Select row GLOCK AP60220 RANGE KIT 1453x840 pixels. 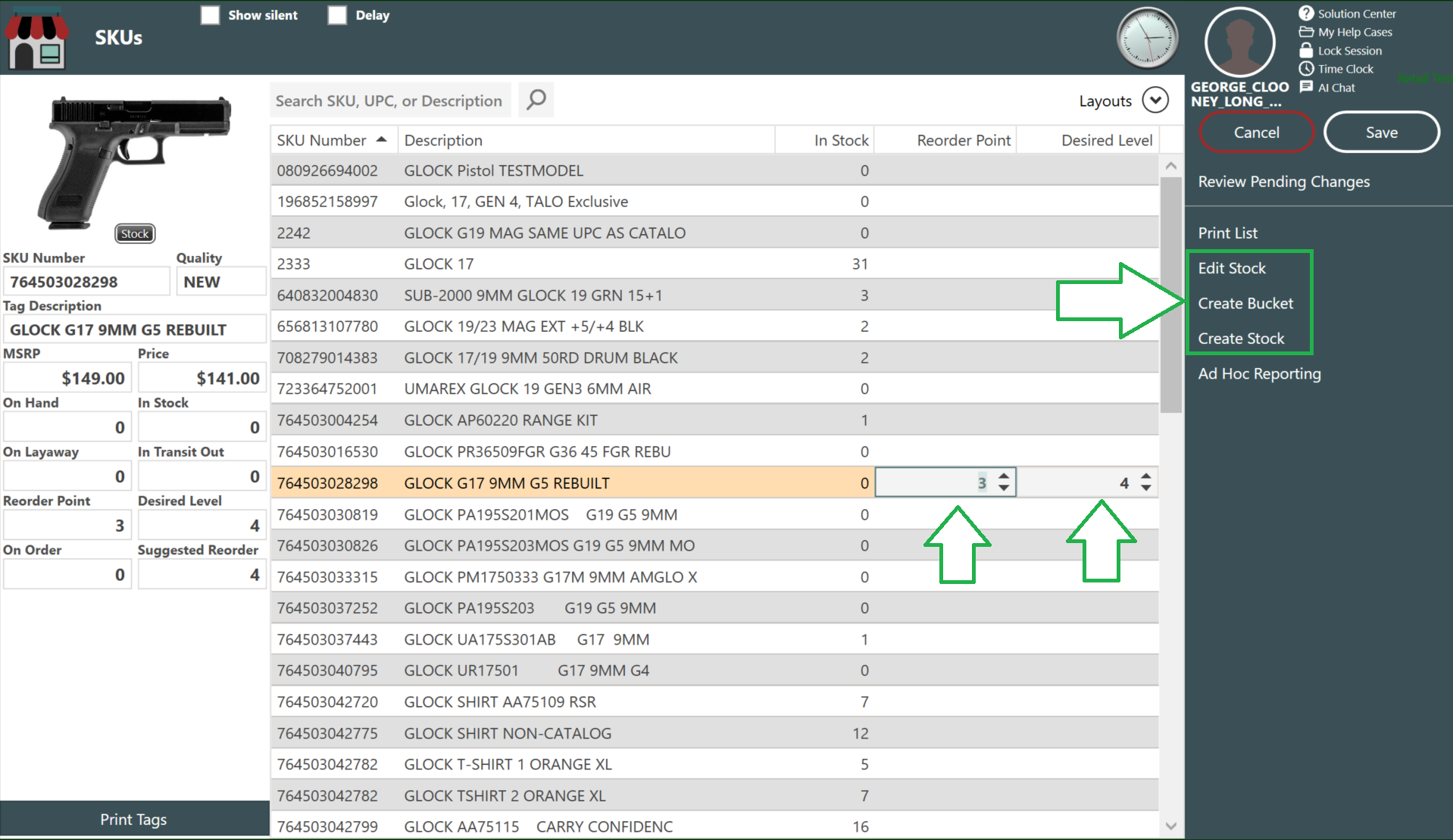714,420
